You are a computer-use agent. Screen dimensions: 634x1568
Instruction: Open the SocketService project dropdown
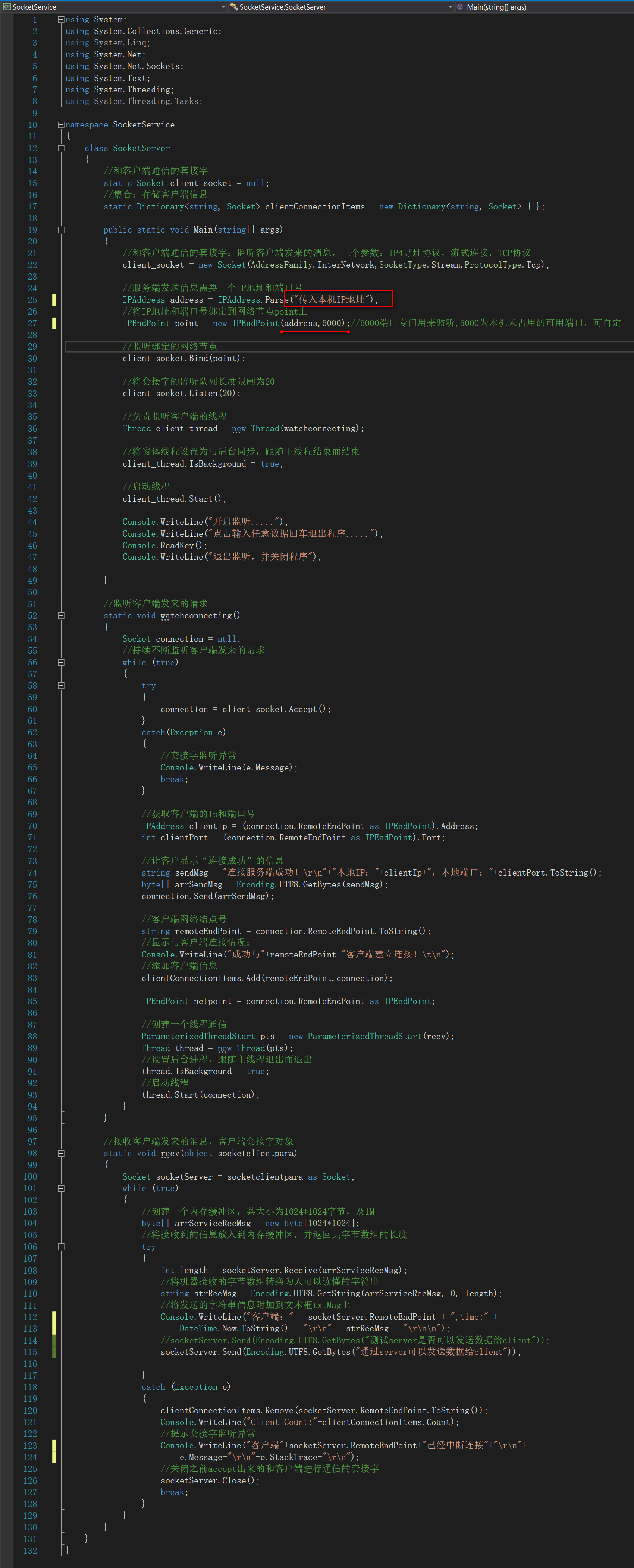pyautogui.click(x=223, y=7)
